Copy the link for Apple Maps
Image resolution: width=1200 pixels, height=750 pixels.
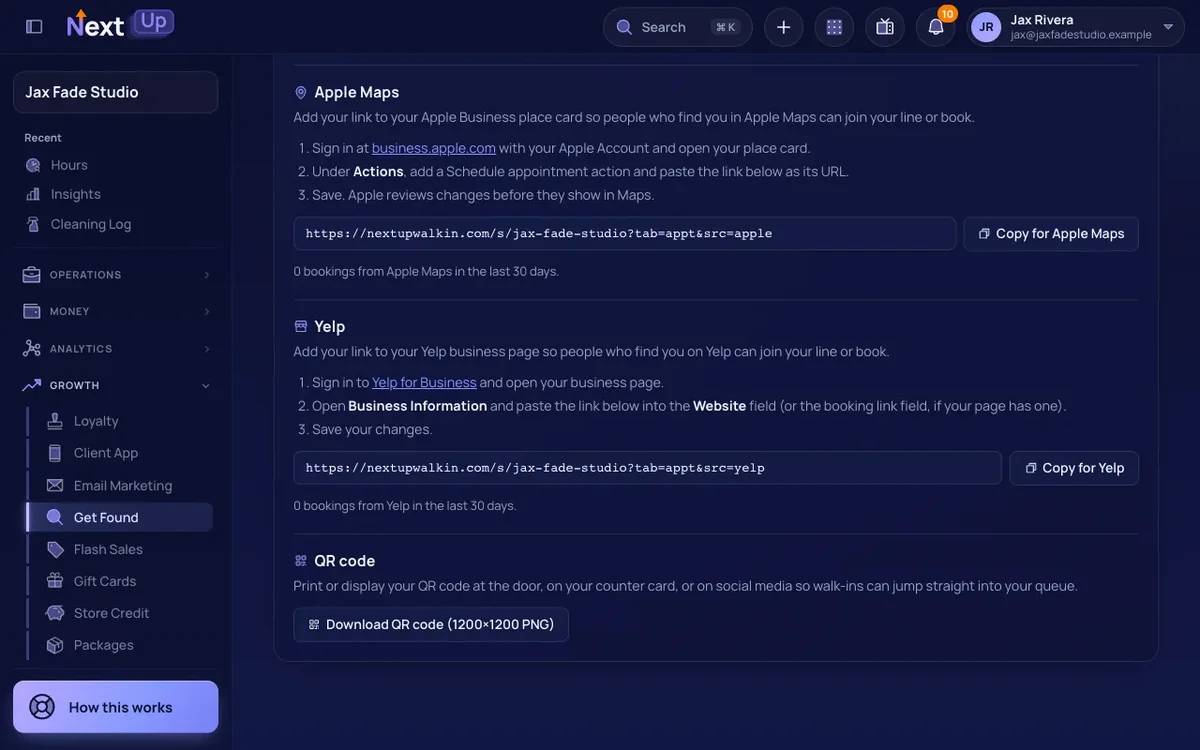(x=1051, y=234)
